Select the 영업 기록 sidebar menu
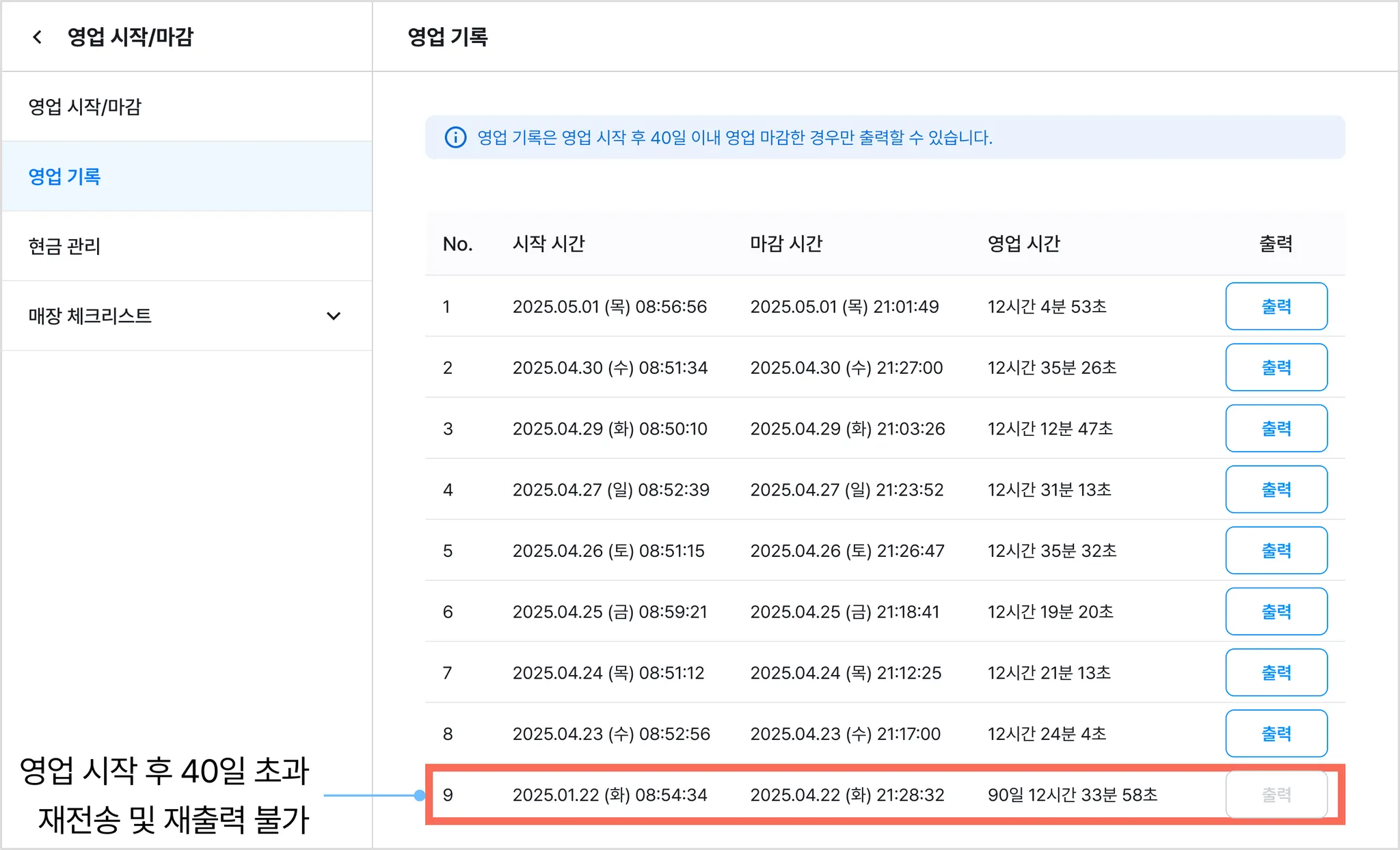The width and height of the screenshot is (1400, 850). 65,176
